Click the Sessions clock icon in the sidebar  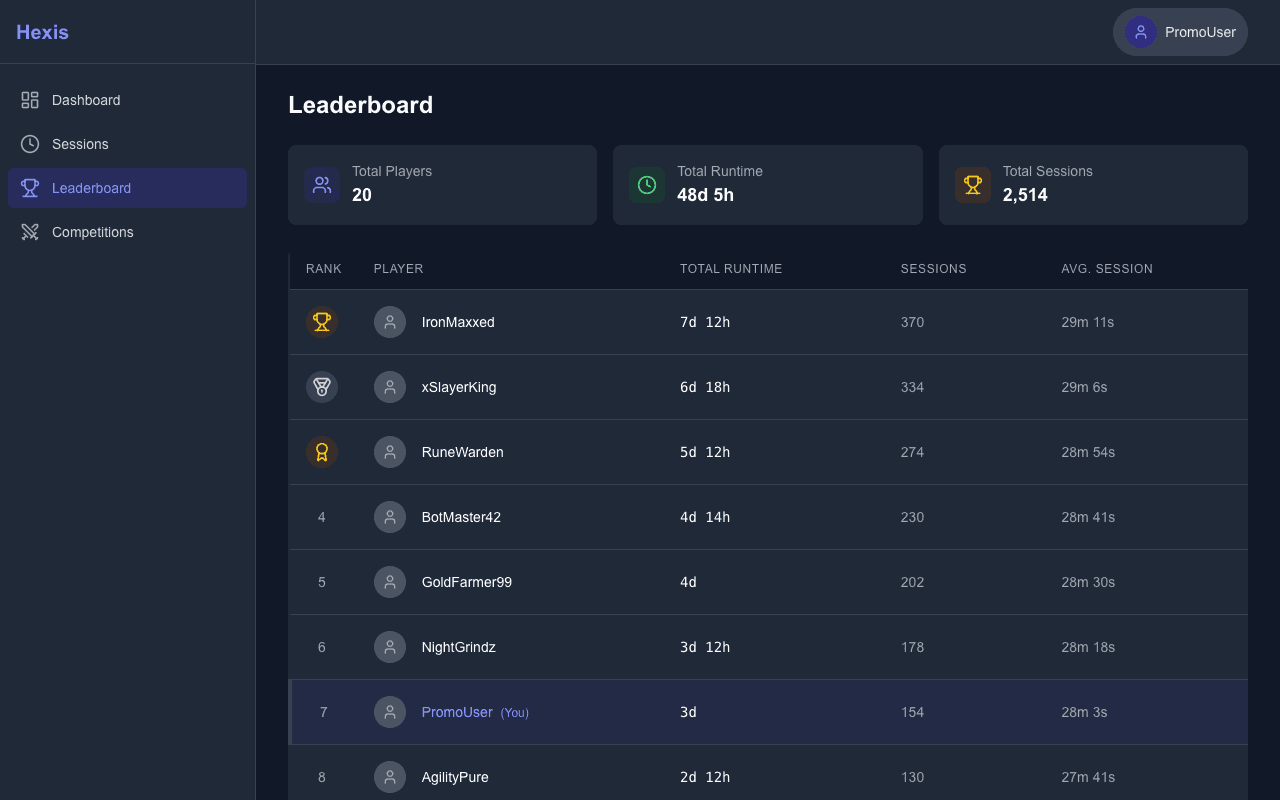(x=29, y=144)
